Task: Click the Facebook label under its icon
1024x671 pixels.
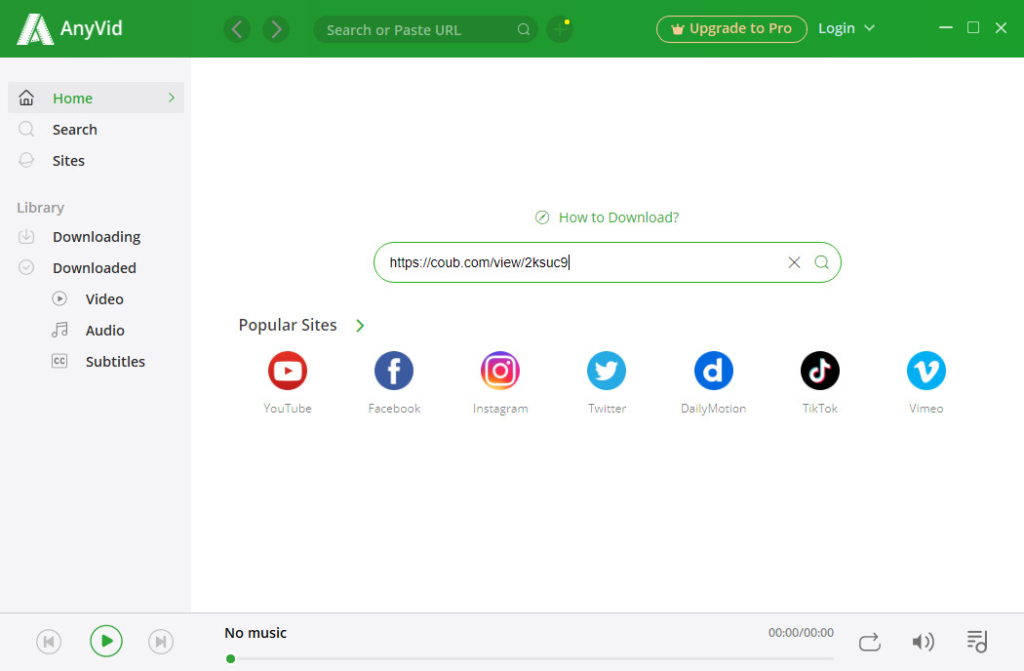Action: [394, 408]
